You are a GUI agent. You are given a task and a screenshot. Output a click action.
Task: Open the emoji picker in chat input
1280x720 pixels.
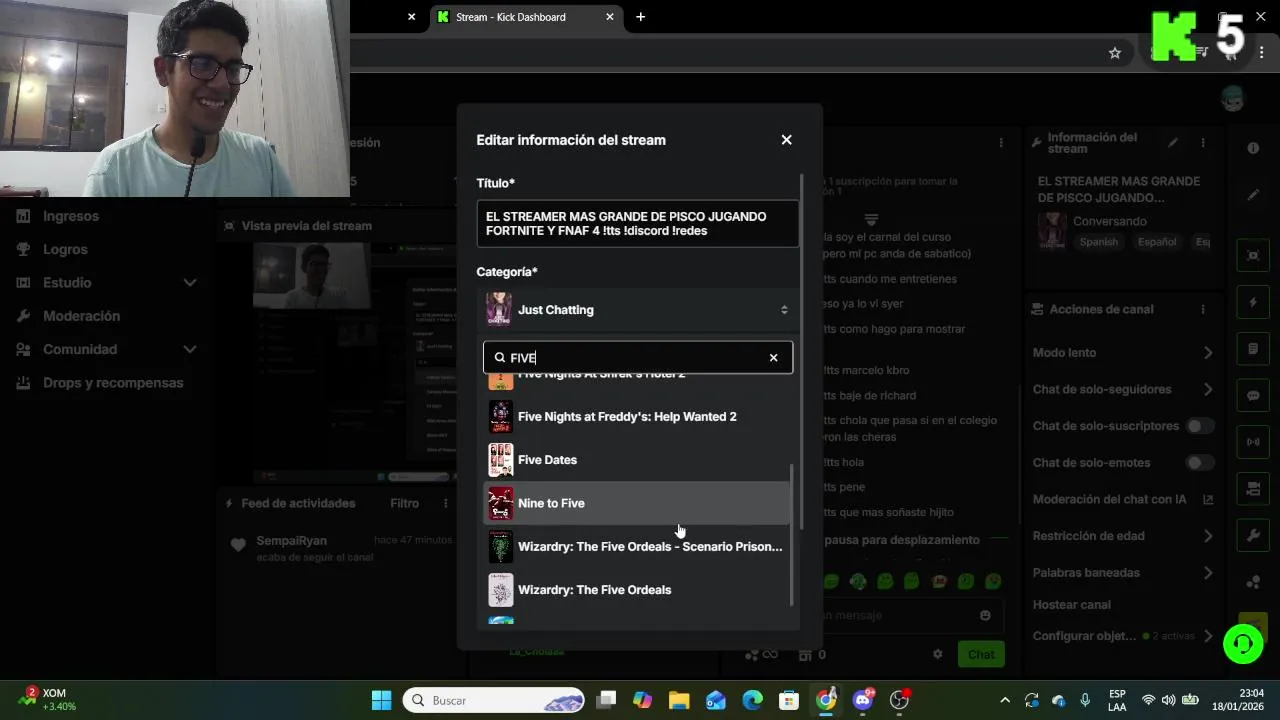point(985,615)
